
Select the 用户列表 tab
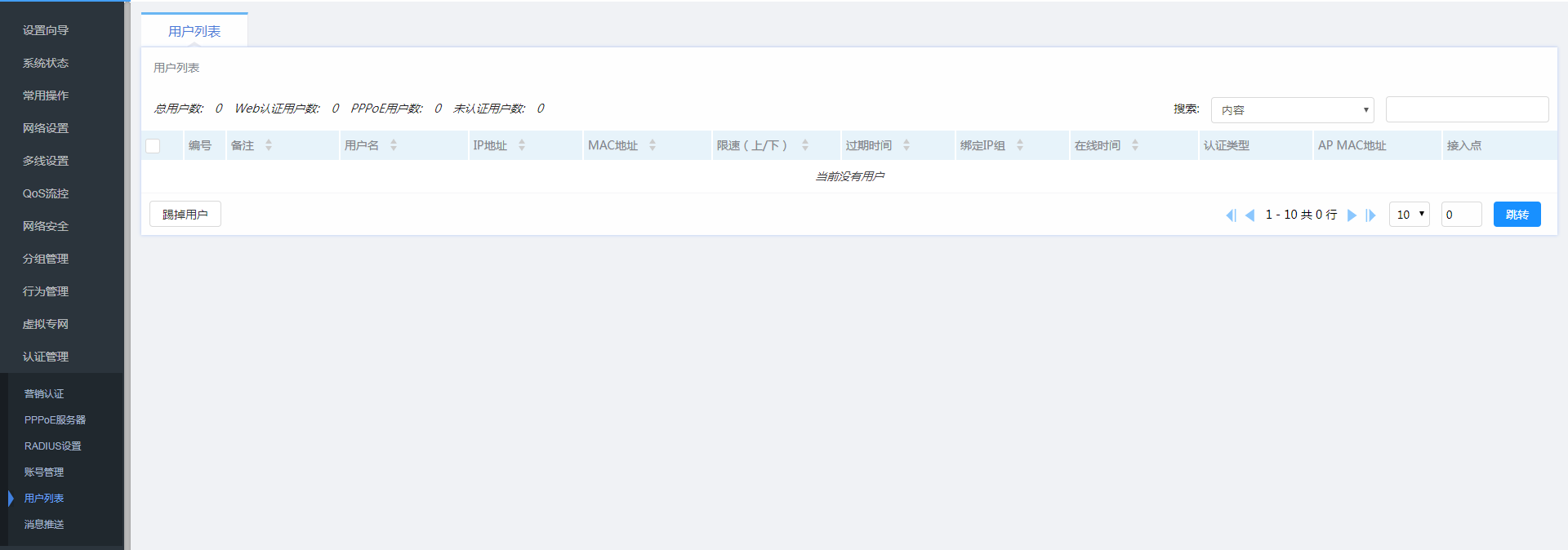[194, 31]
